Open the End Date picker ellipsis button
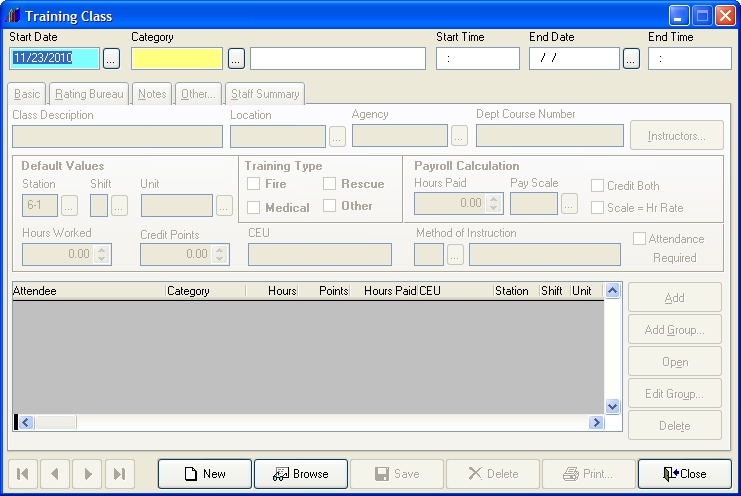The height and width of the screenshot is (496, 741). 631,59
